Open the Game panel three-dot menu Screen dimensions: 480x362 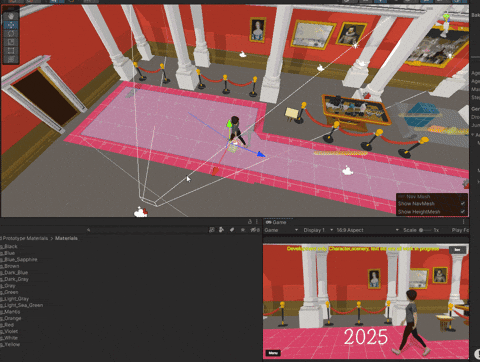[x=463, y=222]
